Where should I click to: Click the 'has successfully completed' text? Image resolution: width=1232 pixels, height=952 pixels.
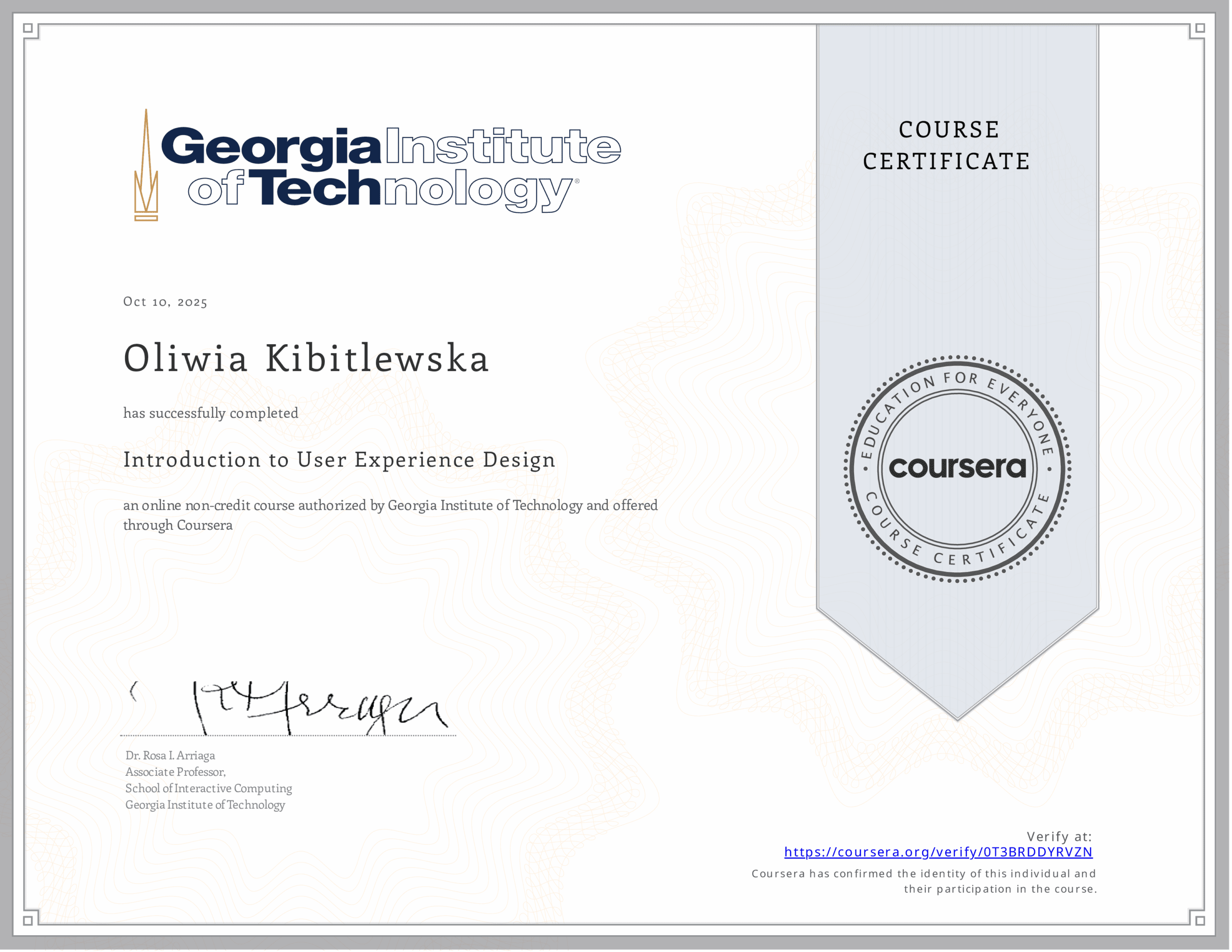tap(210, 413)
